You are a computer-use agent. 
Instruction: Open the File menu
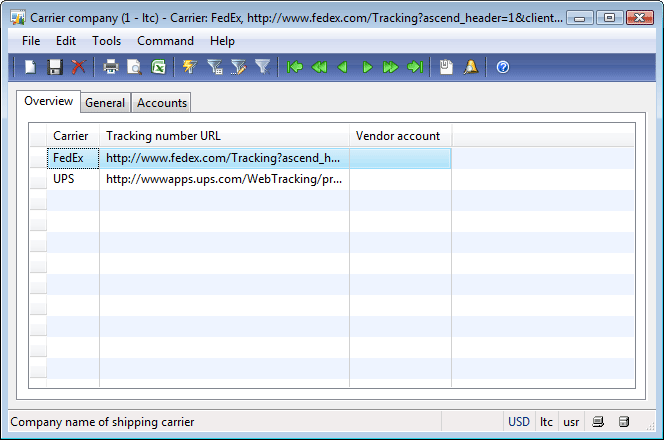click(x=31, y=41)
